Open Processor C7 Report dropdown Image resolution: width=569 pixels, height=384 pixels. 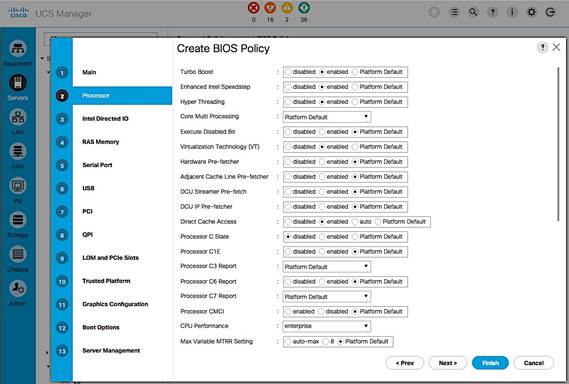pyautogui.click(x=327, y=297)
